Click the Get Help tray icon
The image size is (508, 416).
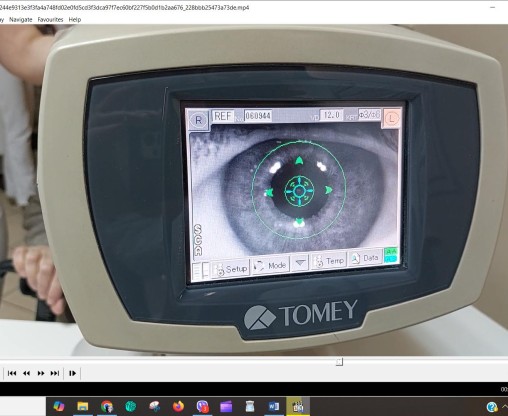pyautogui.click(x=492, y=407)
